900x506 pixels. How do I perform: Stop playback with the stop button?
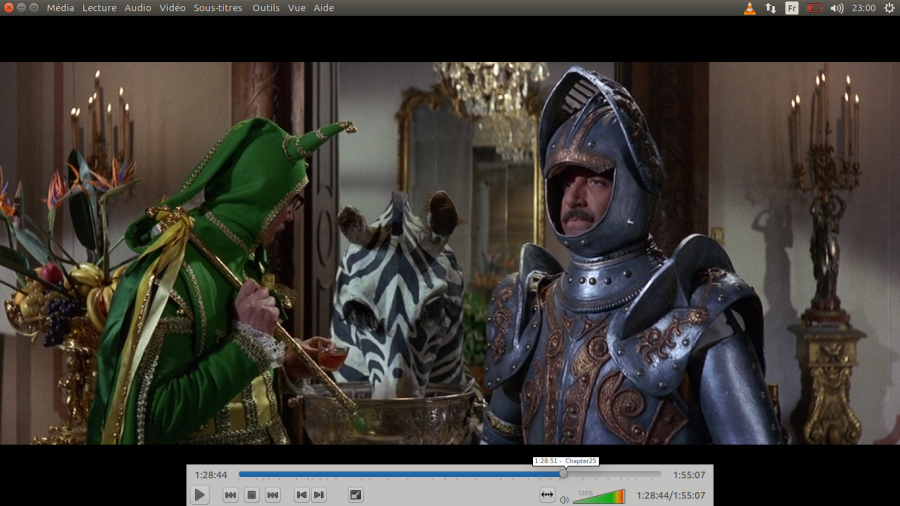point(252,495)
